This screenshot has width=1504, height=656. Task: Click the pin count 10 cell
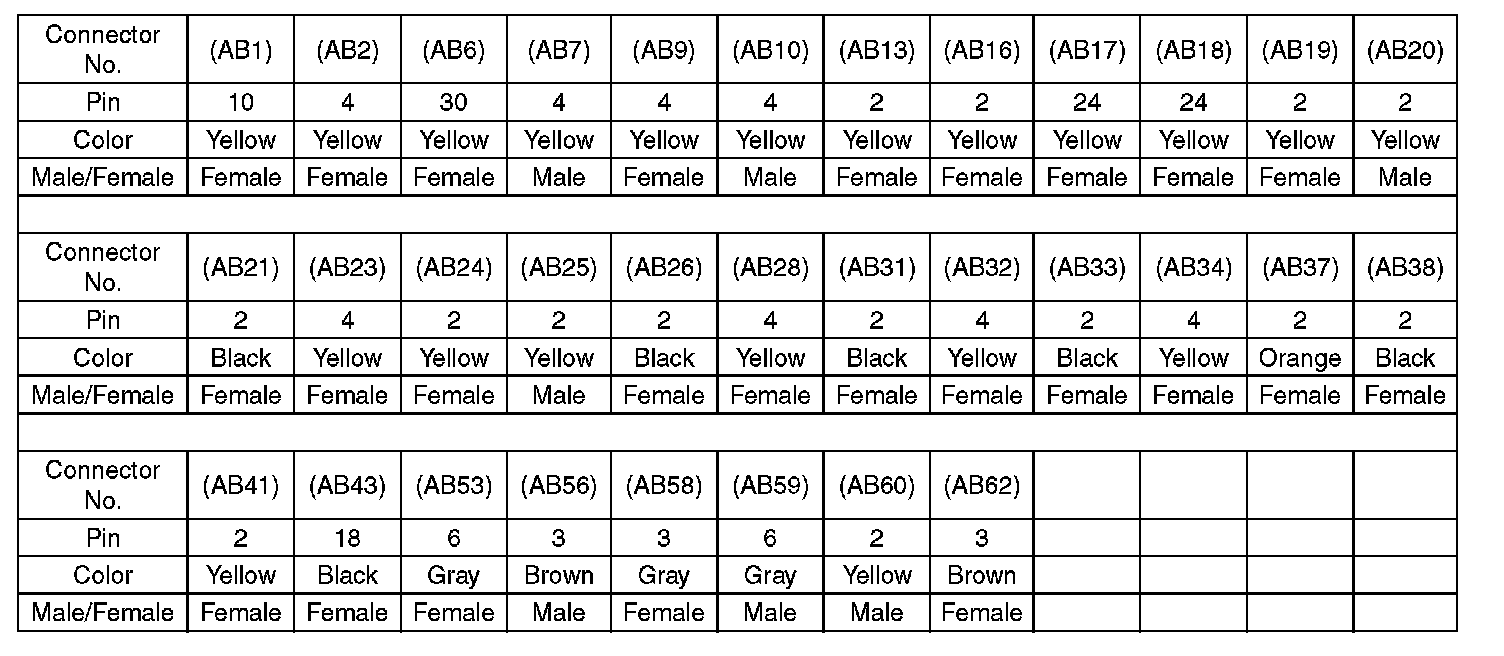tap(240, 103)
